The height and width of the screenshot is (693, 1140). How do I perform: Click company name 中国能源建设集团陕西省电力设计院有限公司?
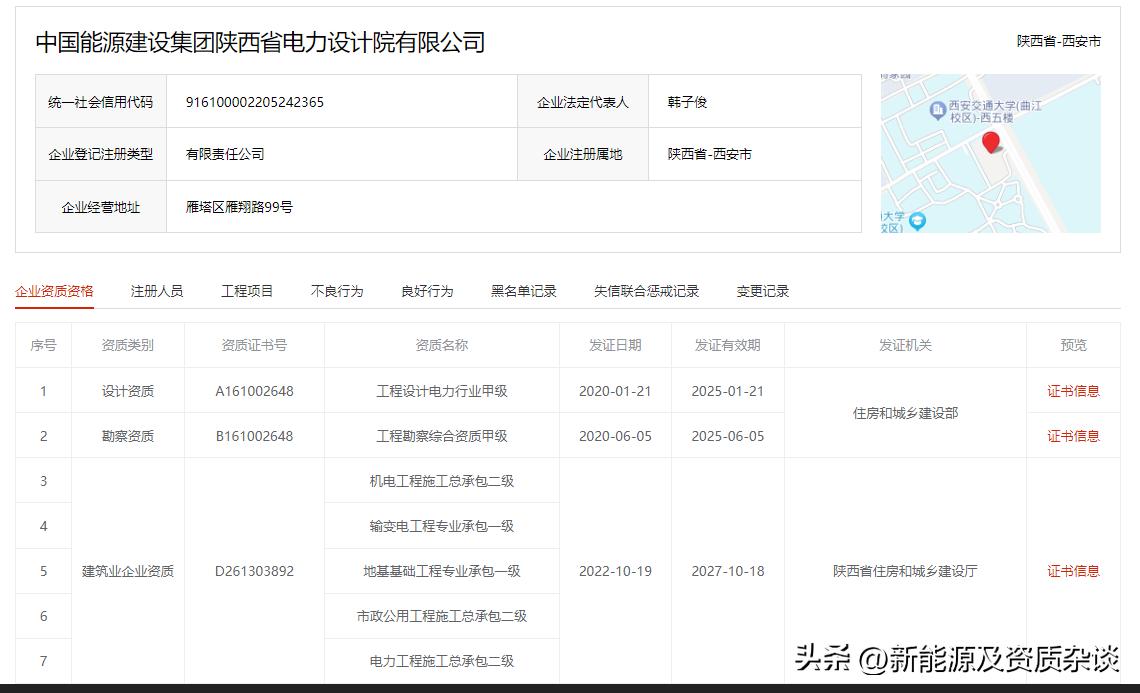(x=260, y=42)
